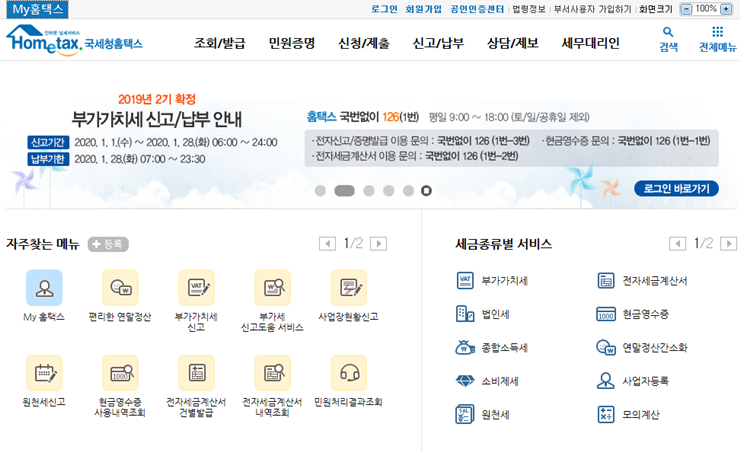Show fourth banner slide dot
The width and height of the screenshot is (740, 452).
click(388, 191)
